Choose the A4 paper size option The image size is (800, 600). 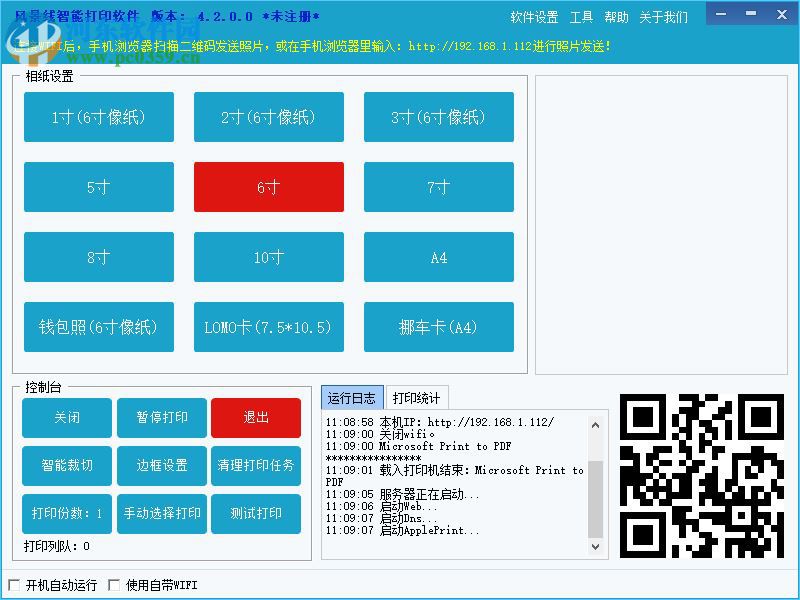pyautogui.click(x=438, y=257)
